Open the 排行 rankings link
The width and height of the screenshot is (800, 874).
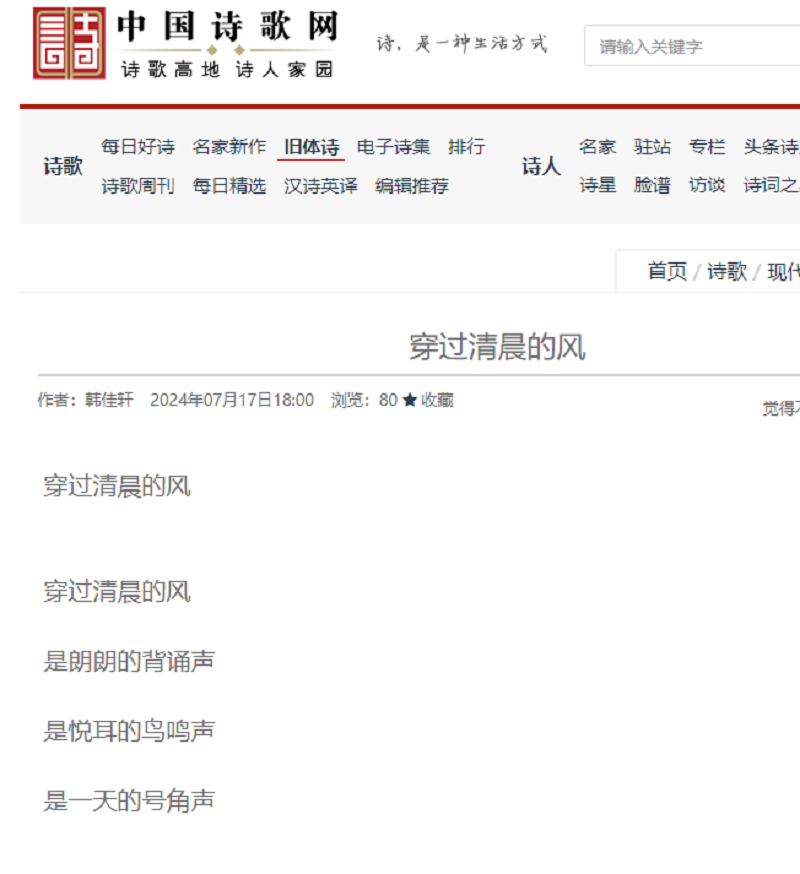466,147
